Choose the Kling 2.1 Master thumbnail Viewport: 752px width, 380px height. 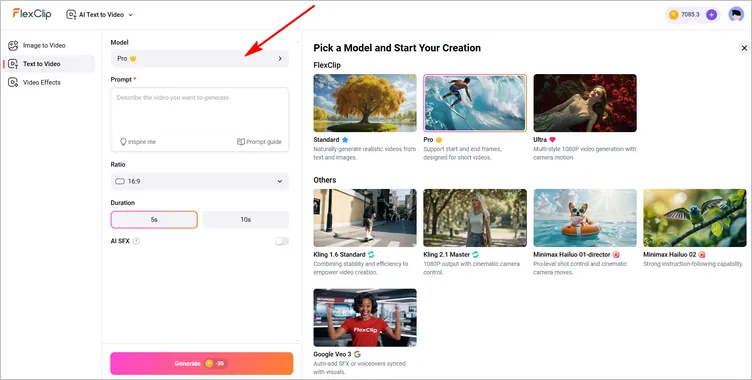(475, 218)
